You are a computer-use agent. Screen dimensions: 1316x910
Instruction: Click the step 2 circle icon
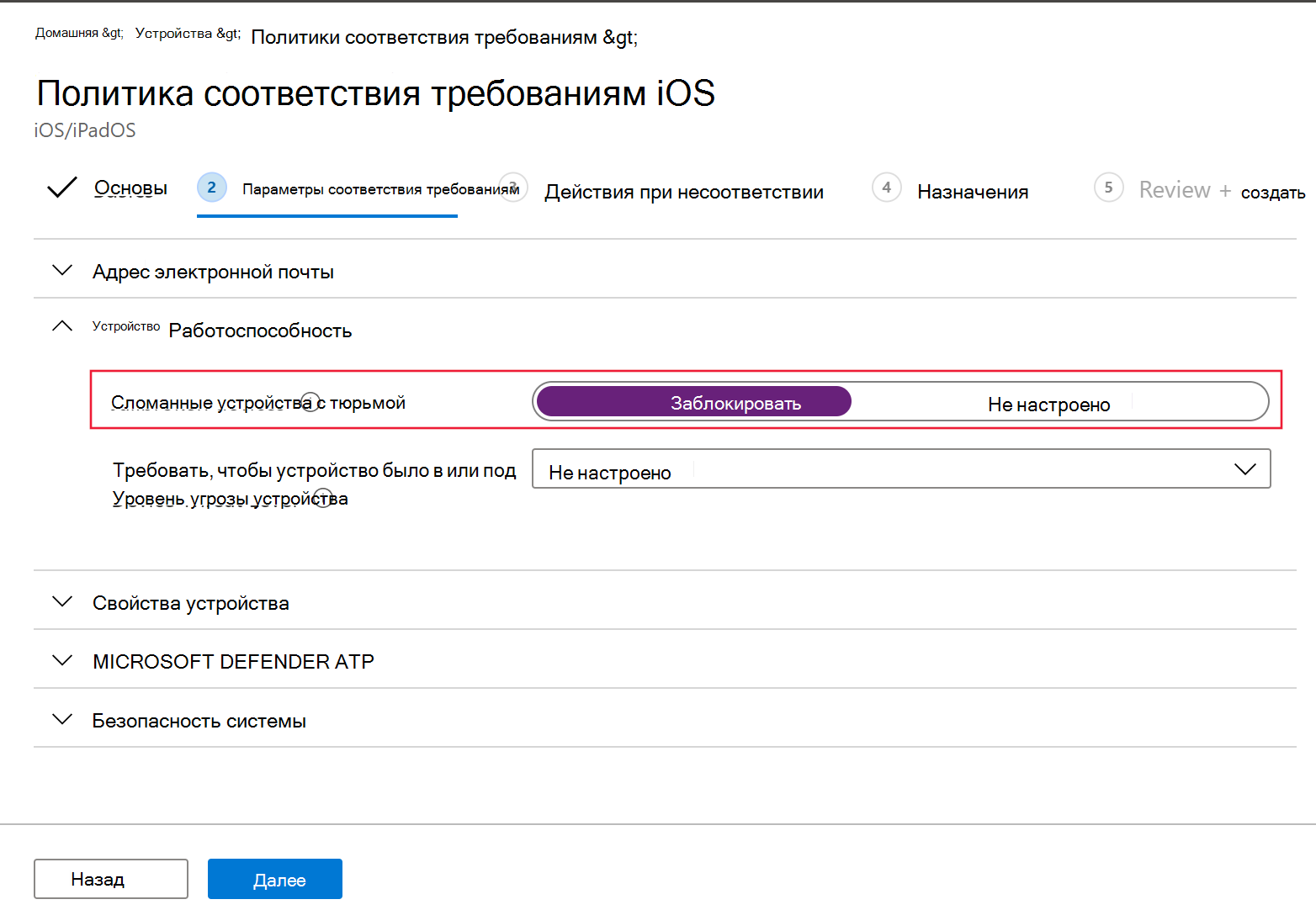click(x=212, y=187)
